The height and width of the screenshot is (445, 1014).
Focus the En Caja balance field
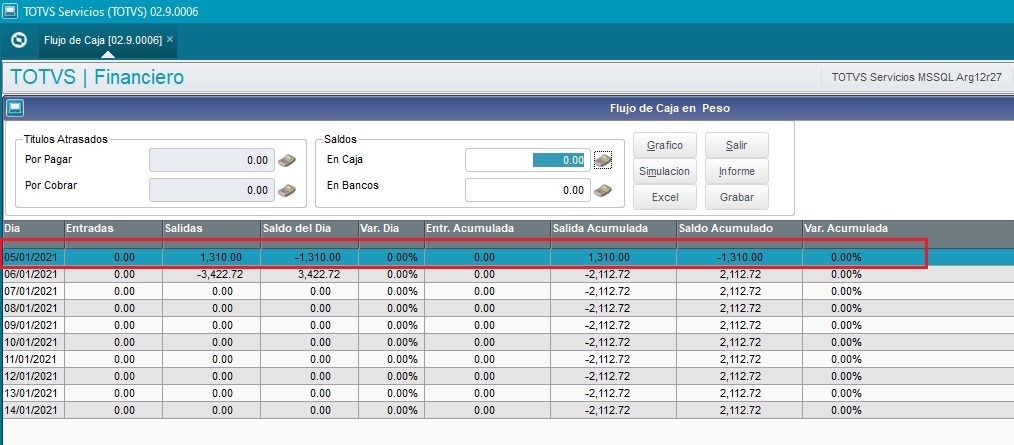tap(528, 160)
